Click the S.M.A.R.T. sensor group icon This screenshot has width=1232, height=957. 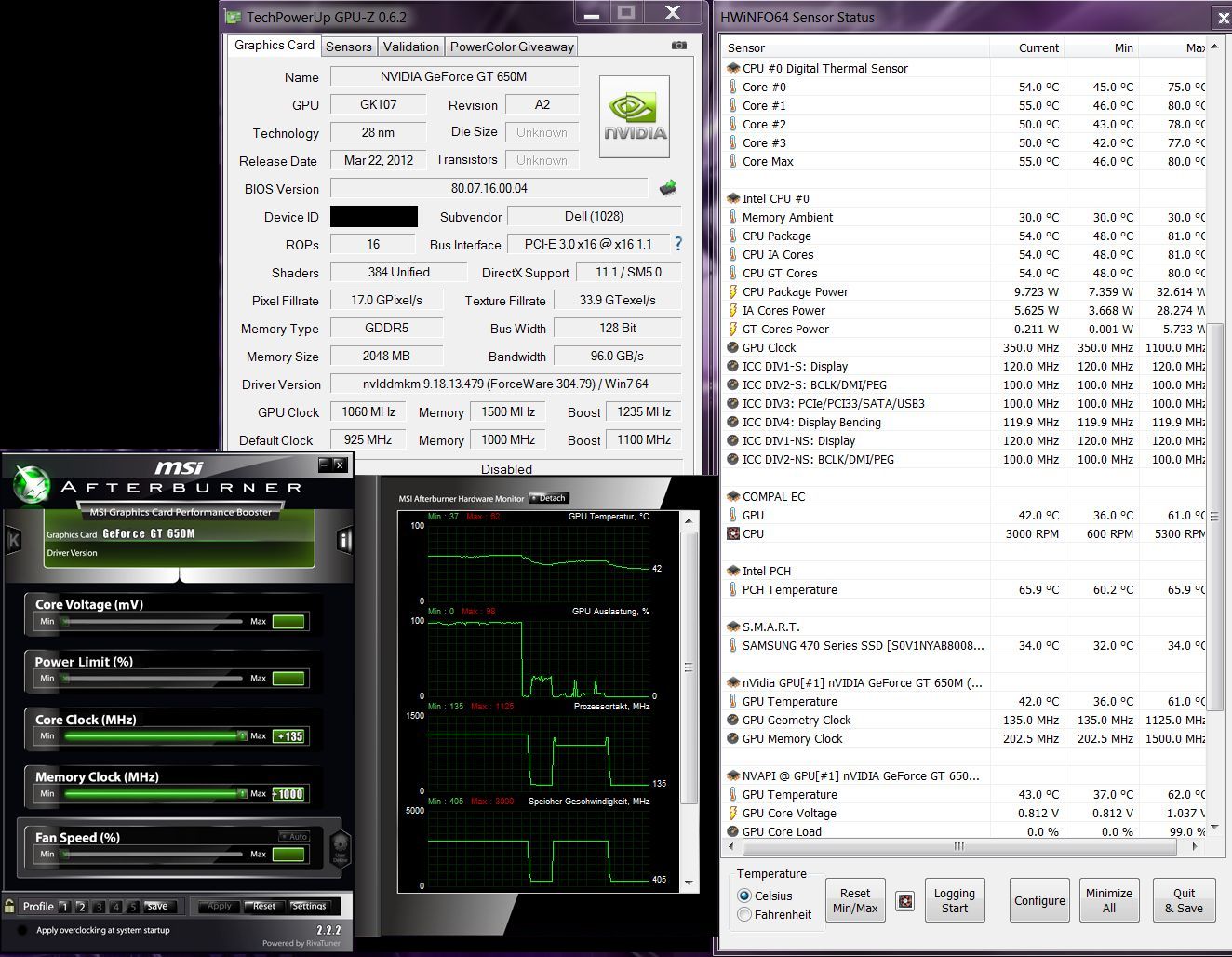[733, 627]
